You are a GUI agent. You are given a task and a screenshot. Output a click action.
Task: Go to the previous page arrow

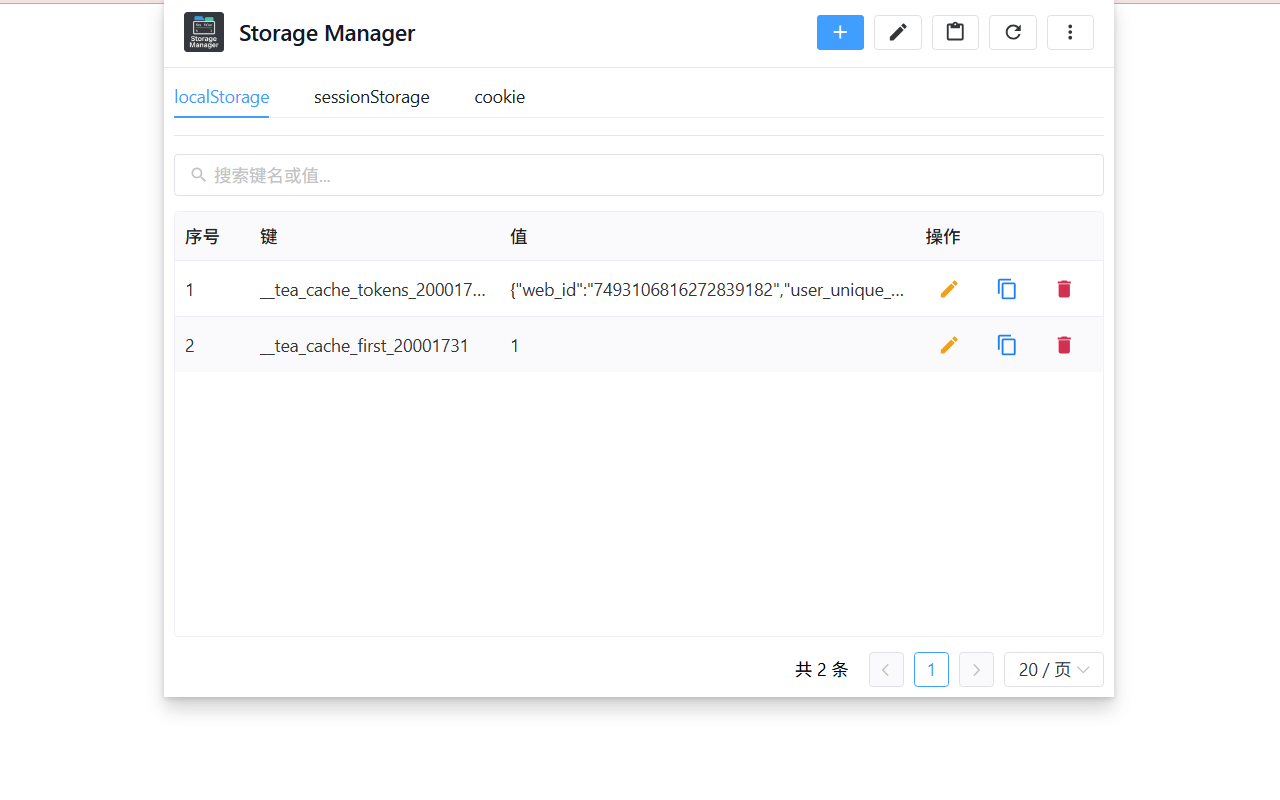[886, 670]
